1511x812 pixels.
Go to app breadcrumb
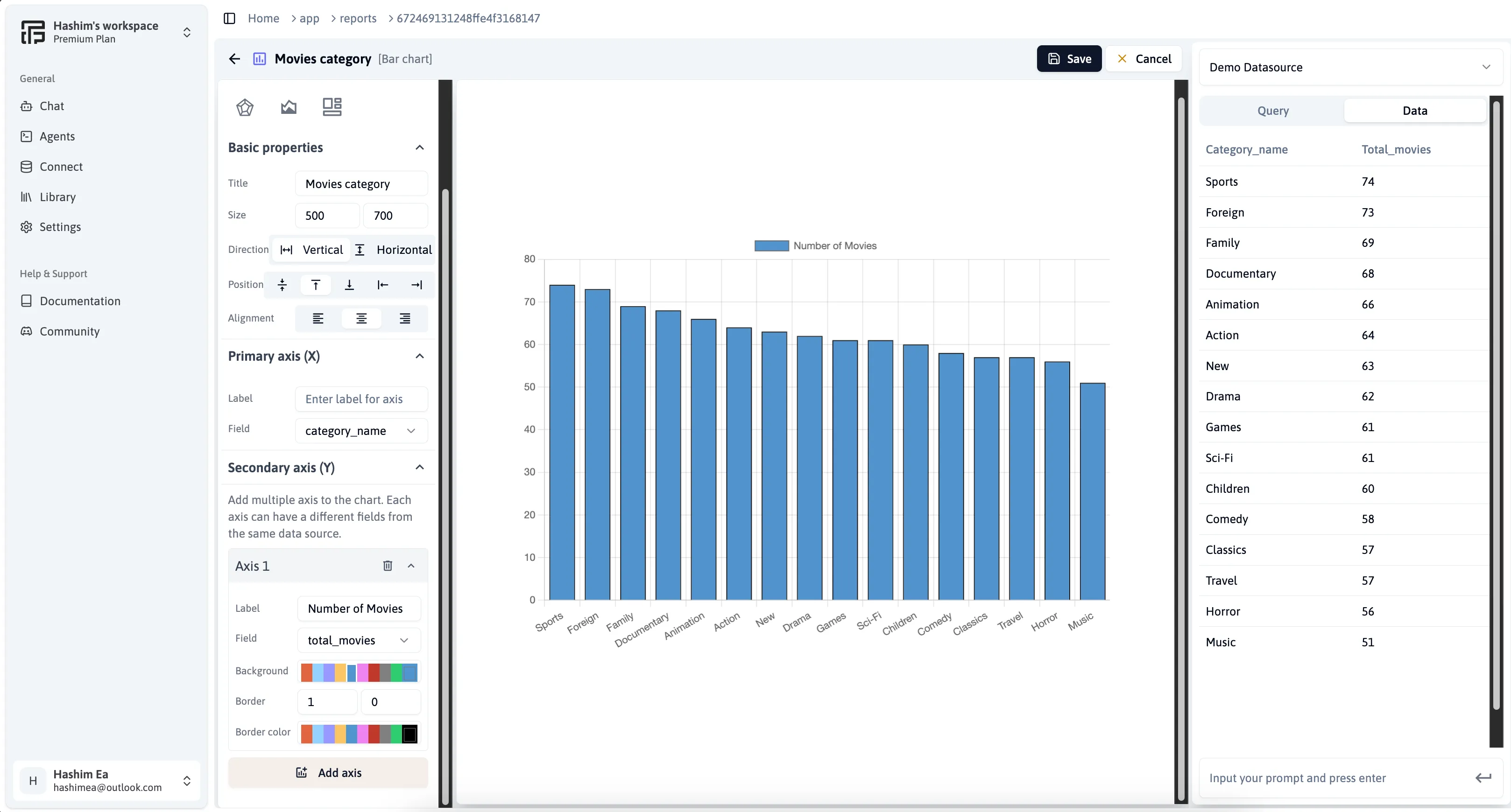[x=309, y=18]
